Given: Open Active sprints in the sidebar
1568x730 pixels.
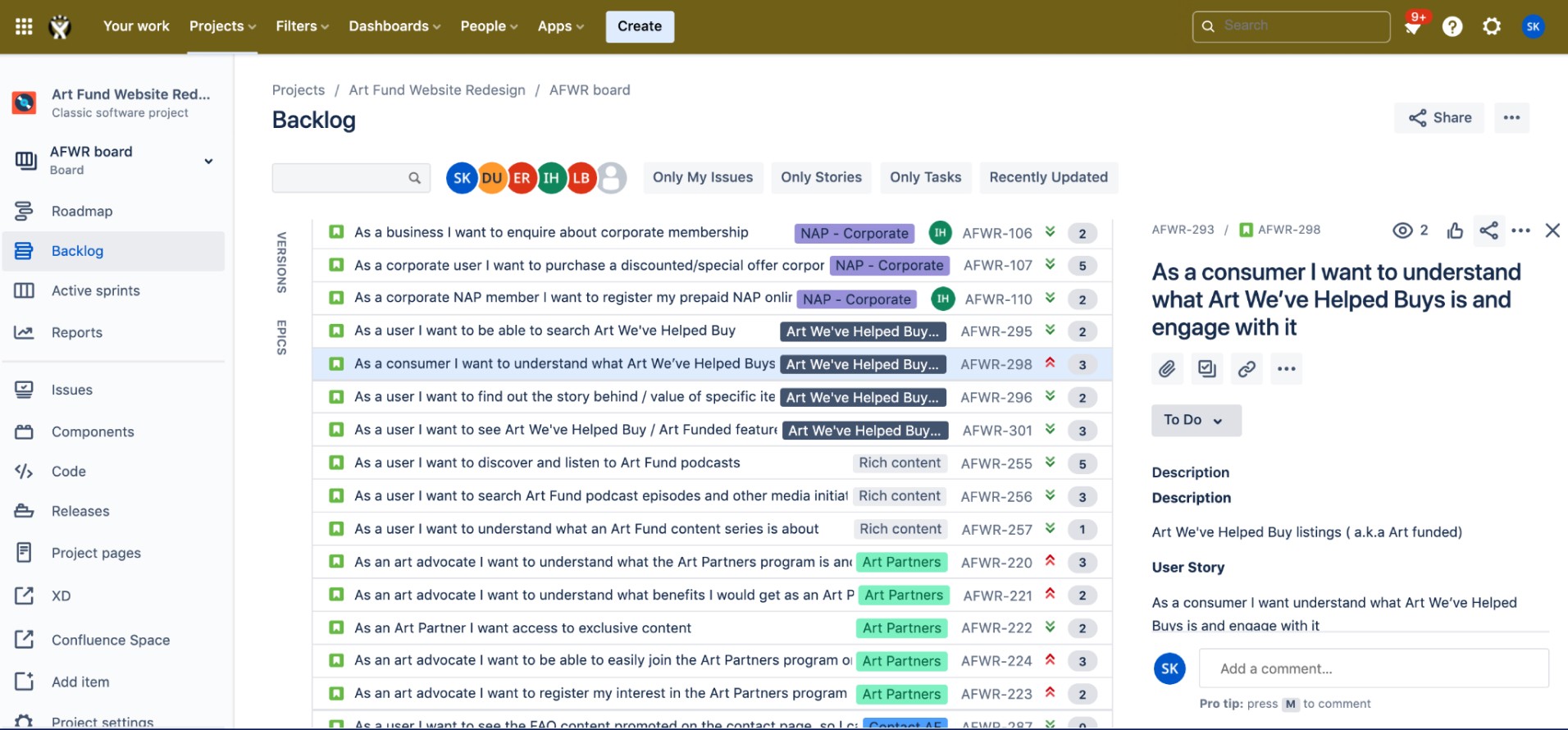Looking at the screenshot, I should coord(113,291).
